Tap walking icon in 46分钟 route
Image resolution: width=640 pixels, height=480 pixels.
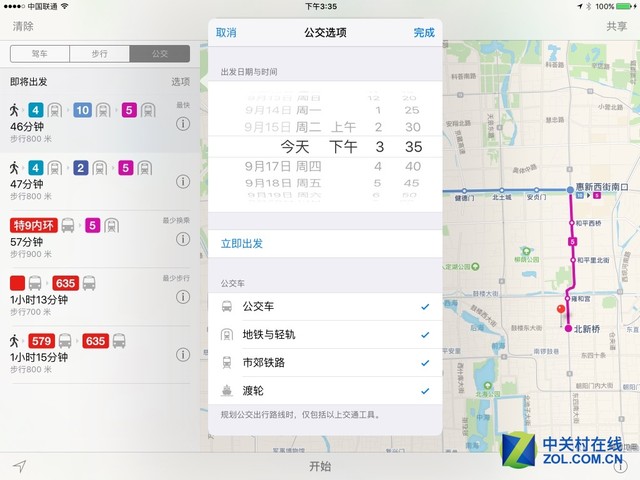click(15, 110)
